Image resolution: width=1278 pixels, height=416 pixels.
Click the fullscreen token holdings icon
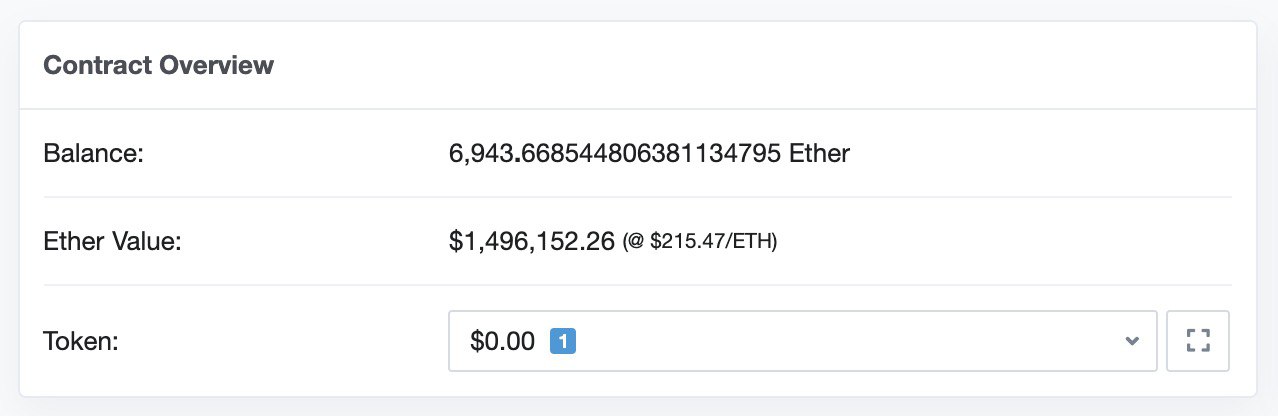(x=1197, y=341)
